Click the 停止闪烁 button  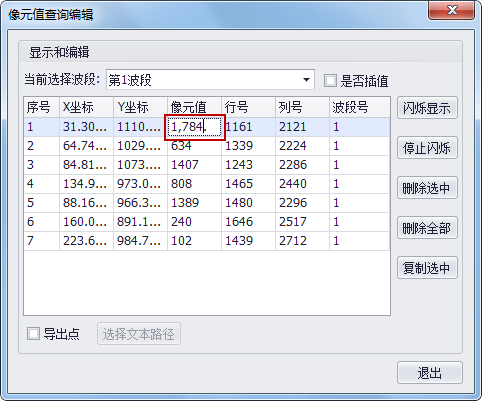pos(427,148)
